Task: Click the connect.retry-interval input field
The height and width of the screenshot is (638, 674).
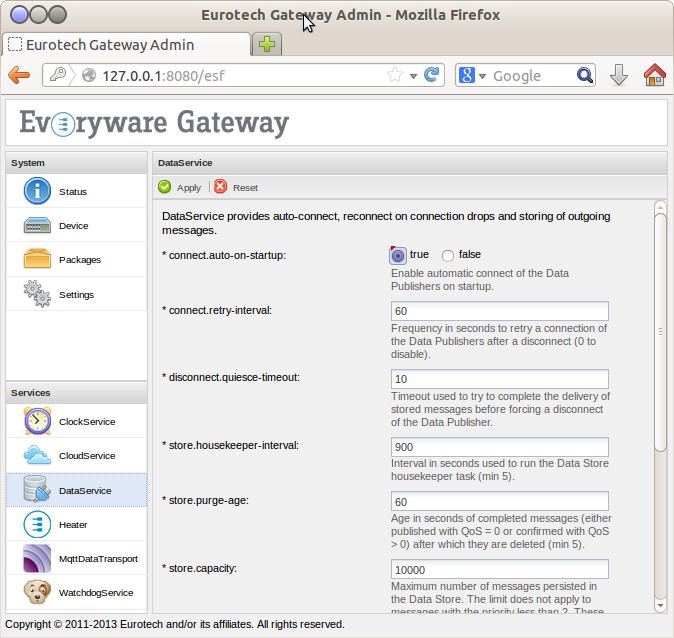Action: coord(499,311)
